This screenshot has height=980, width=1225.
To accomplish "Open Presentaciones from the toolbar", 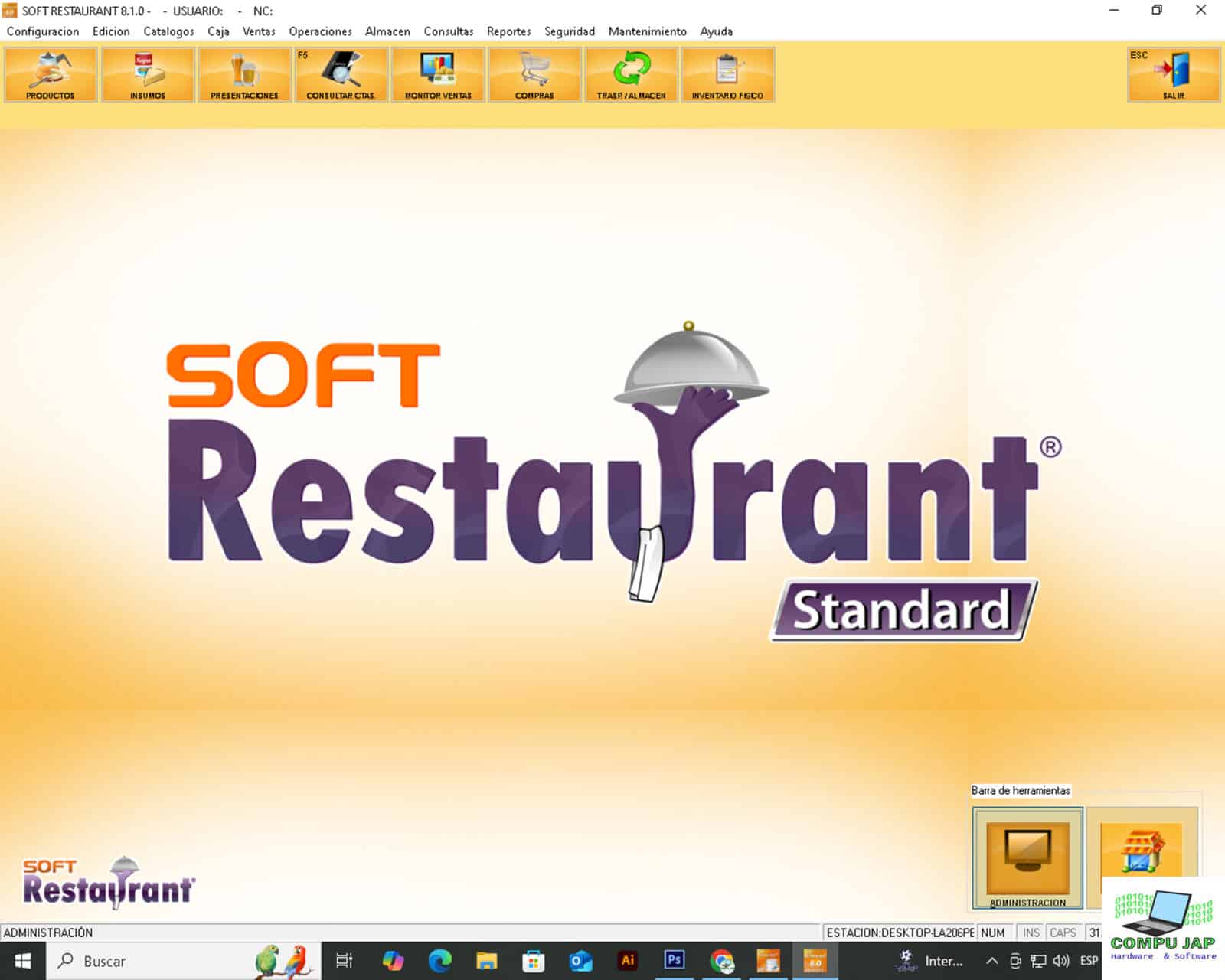I will point(244,74).
